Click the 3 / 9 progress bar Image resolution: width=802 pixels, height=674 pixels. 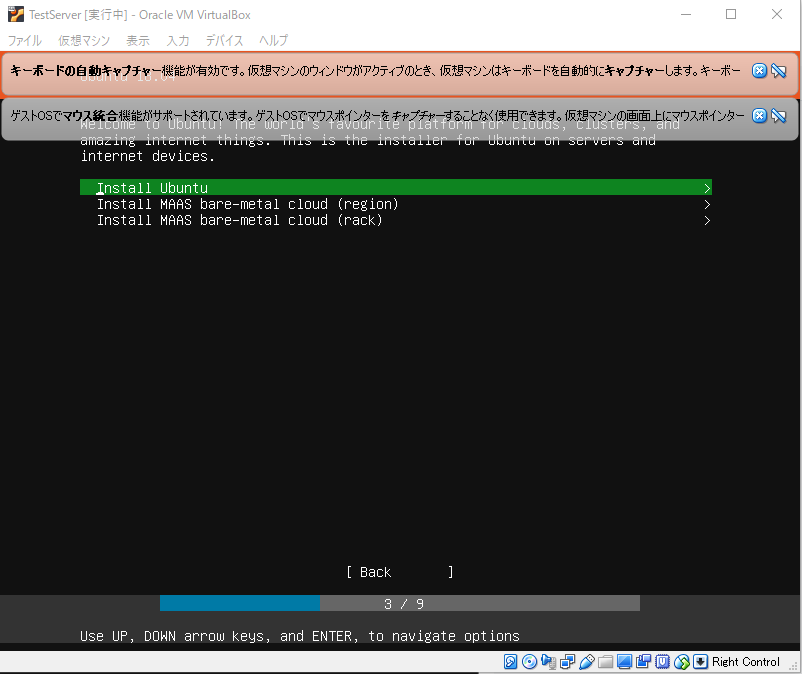pos(399,603)
